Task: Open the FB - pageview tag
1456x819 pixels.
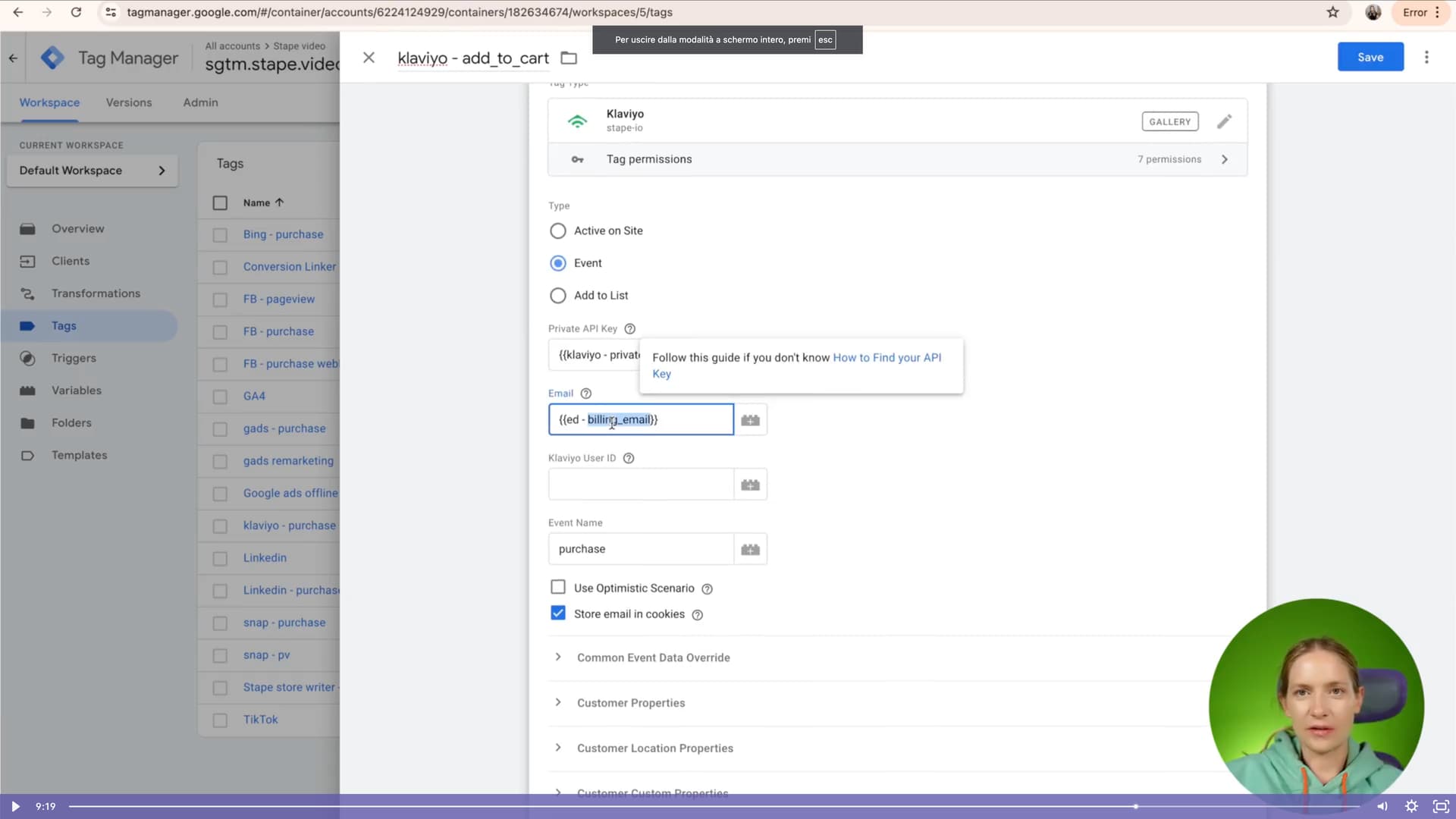Action: click(x=278, y=300)
